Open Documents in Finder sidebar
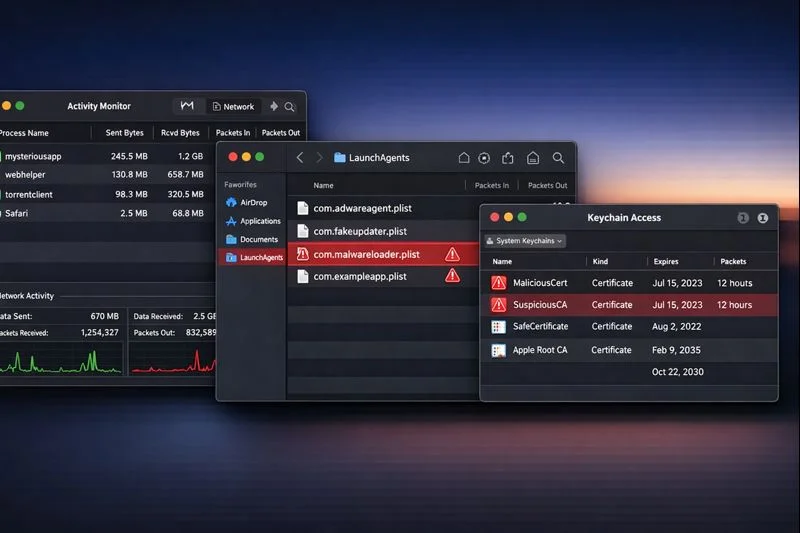Screen dimensions: 800x533 tap(252, 239)
